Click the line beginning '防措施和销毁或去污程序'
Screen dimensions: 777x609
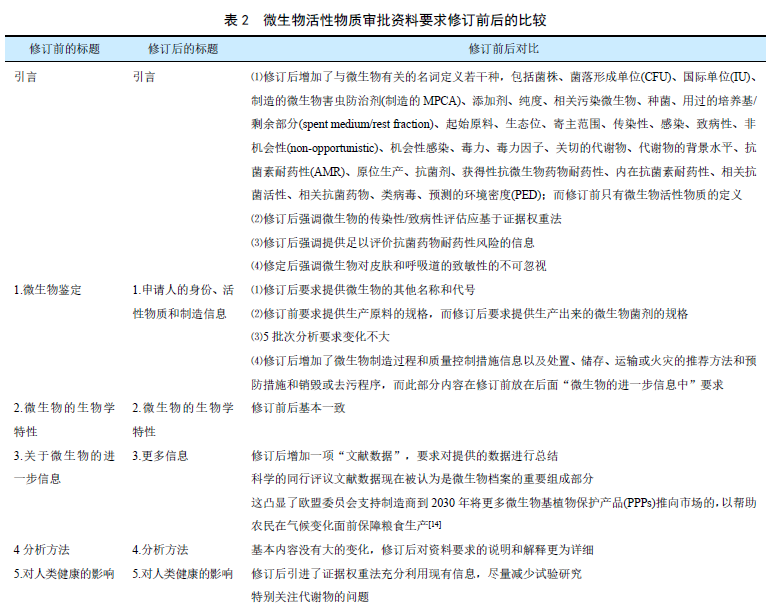point(487,385)
